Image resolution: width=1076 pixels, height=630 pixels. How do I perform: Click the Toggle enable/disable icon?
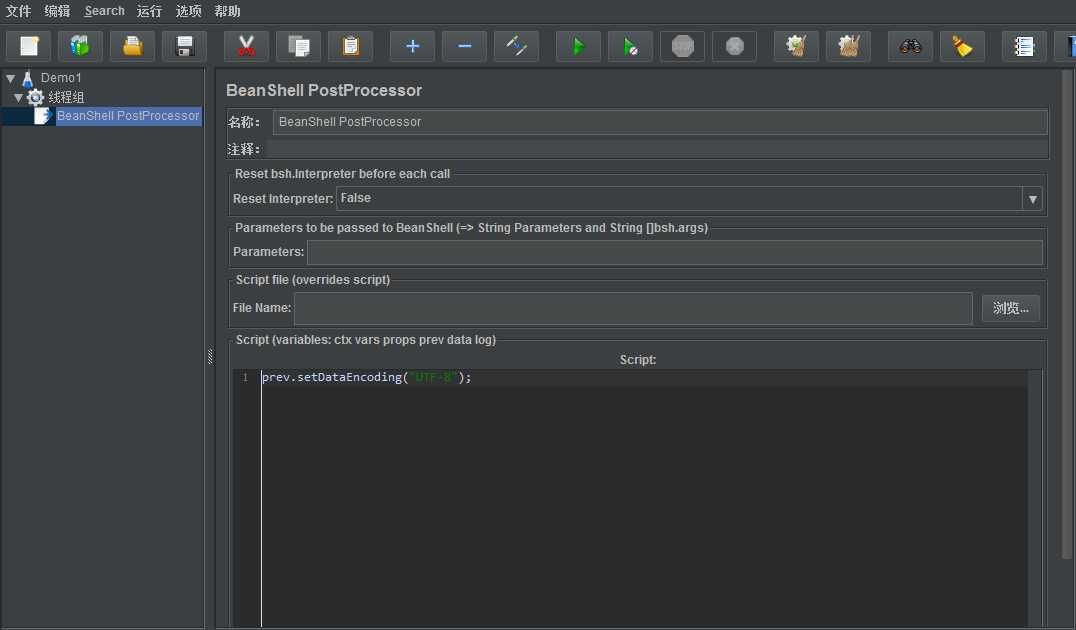coord(517,46)
